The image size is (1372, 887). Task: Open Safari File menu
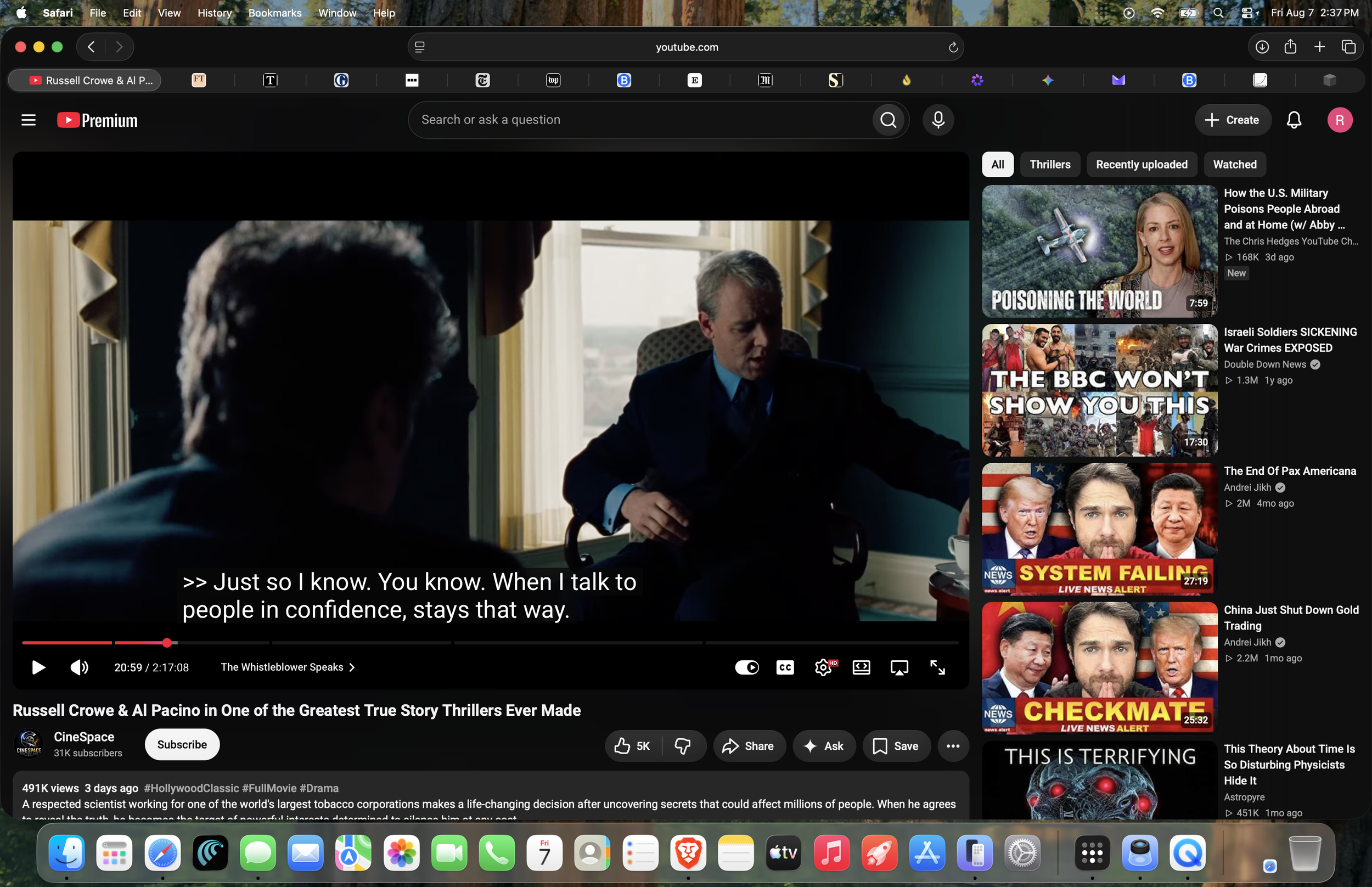(98, 13)
